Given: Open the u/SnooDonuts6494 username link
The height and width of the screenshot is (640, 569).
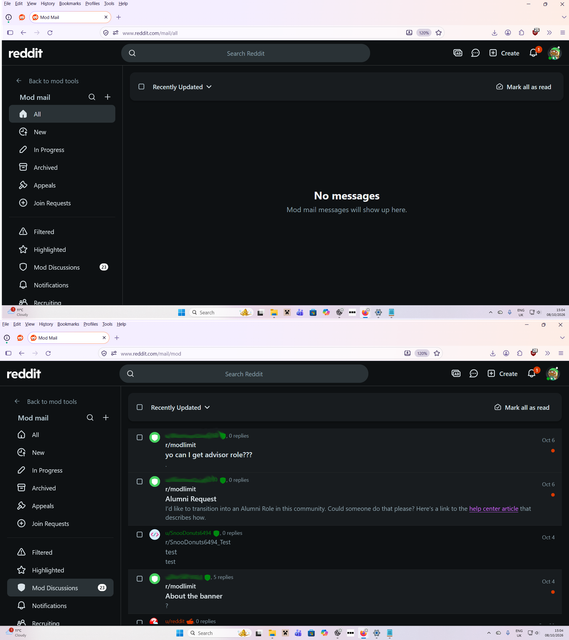Looking at the screenshot, I should coord(188,533).
